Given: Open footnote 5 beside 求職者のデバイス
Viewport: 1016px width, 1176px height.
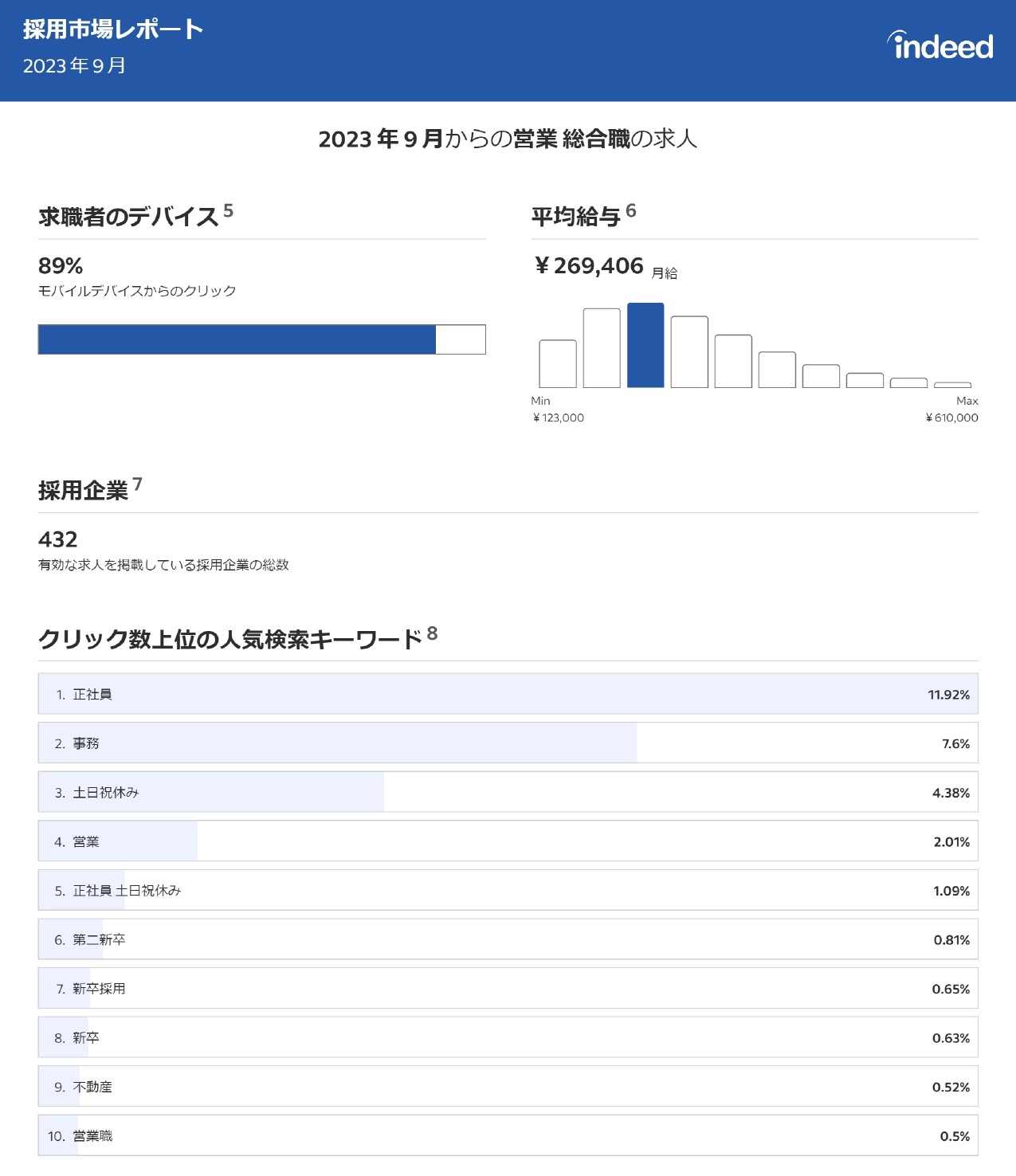Looking at the screenshot, I should pos(228,210).
